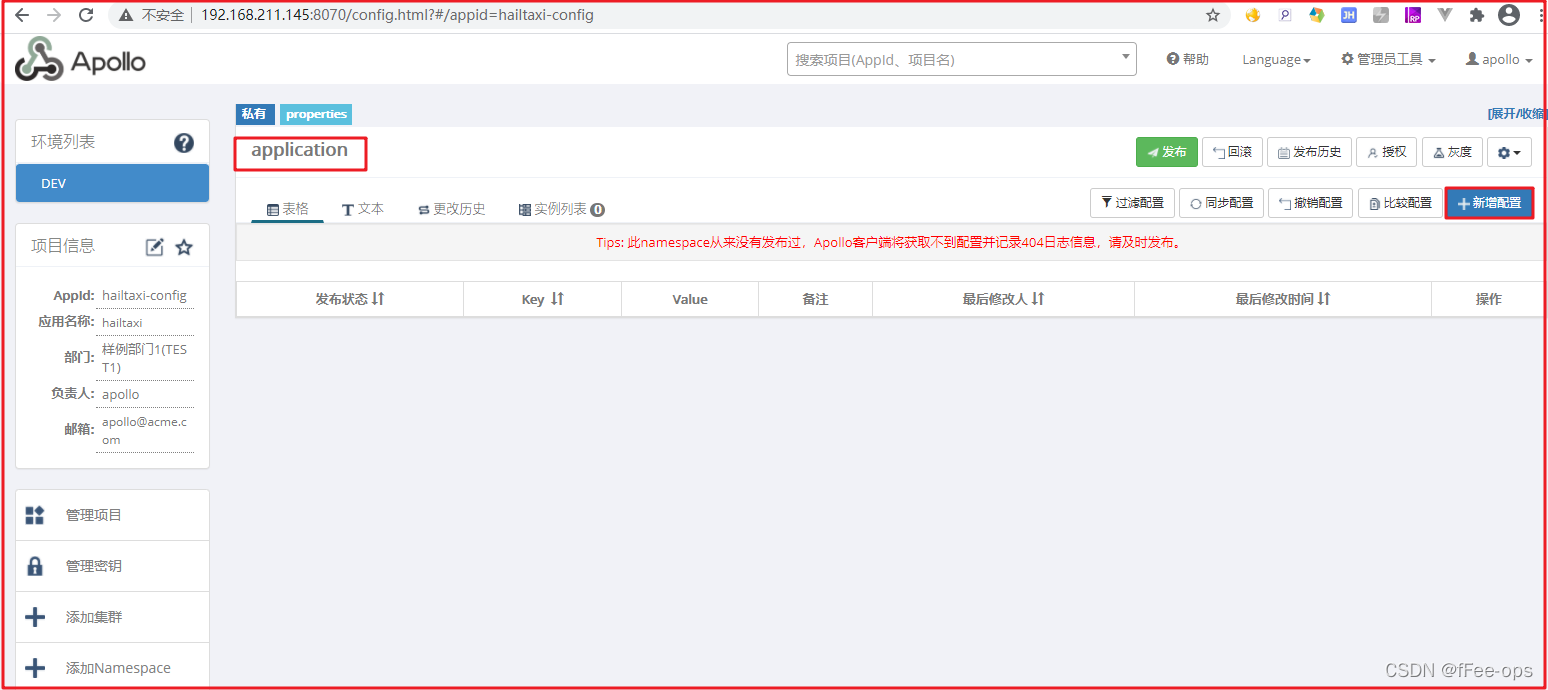Switch to the 实例列表 tab

[562, 209]
